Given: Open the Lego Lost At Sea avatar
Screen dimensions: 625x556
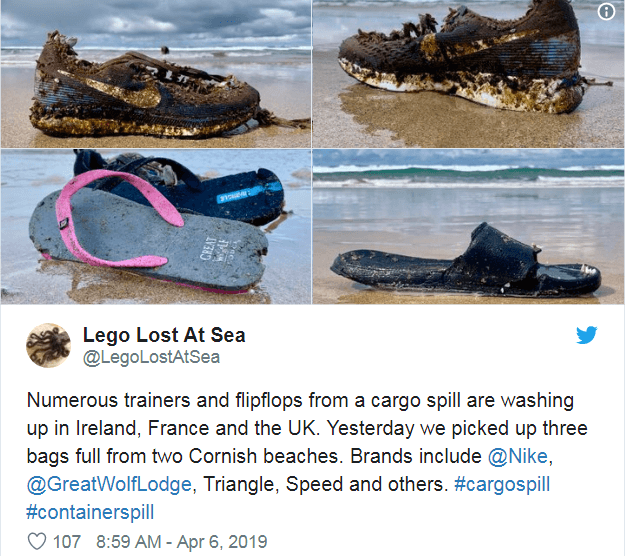Looking at the screenshot, I should [x=48, y=346].
